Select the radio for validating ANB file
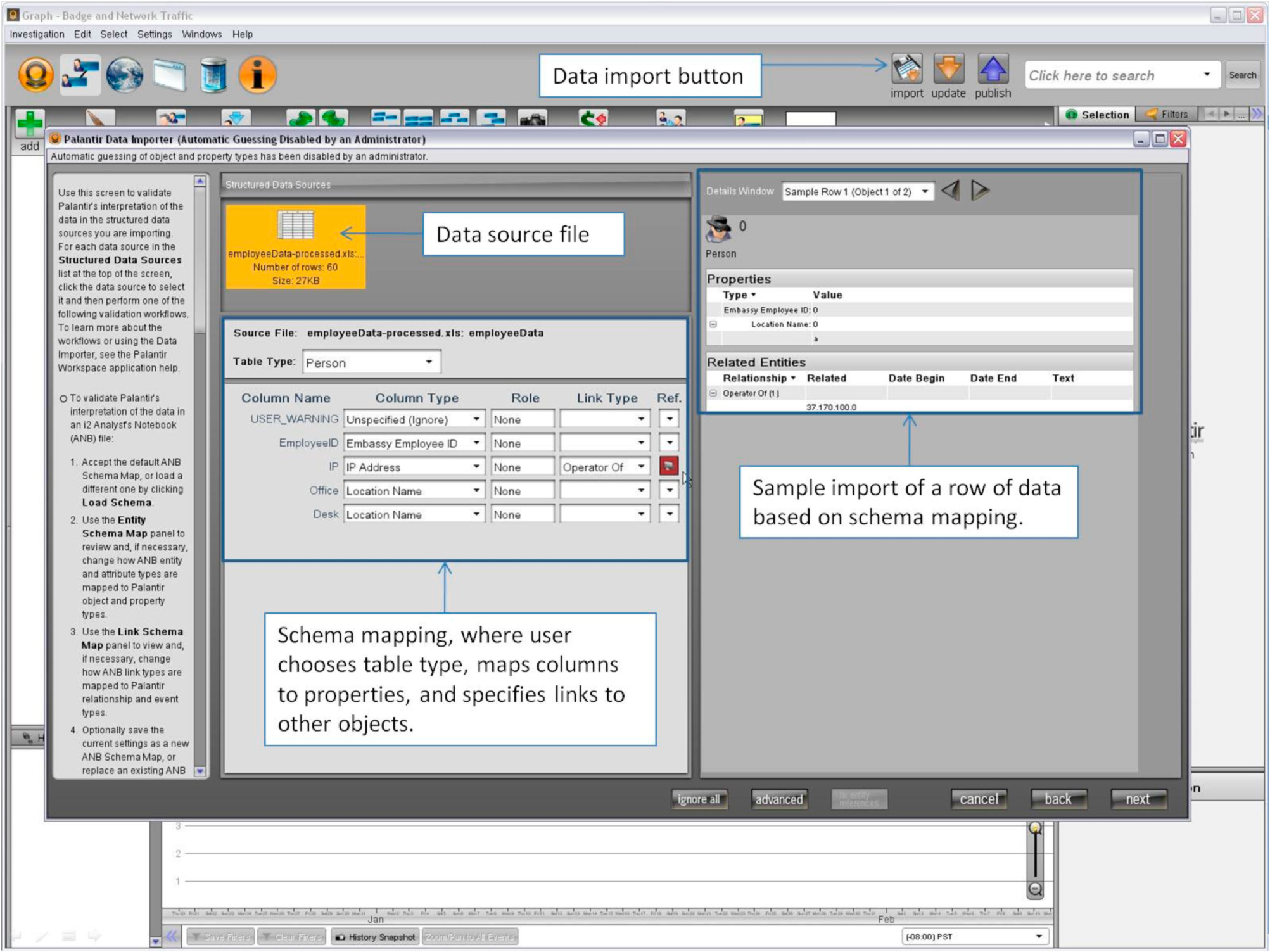Image resolution: width=1270 pixels, height=952 pixels. (63, 398)
